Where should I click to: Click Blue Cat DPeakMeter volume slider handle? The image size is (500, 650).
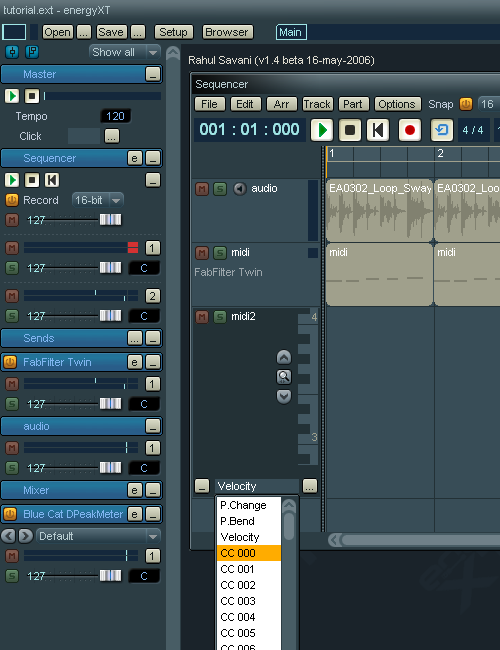(x=110, y=576)
